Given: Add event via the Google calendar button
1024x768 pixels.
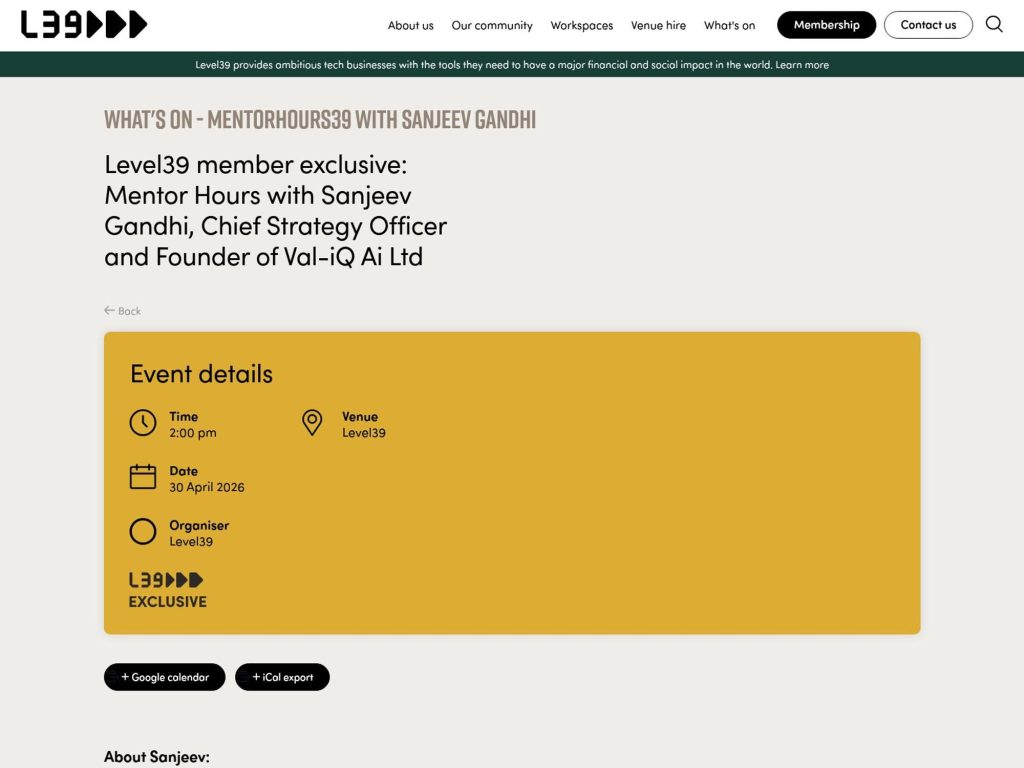Looking at the screenshot, I should coord(164,677).
